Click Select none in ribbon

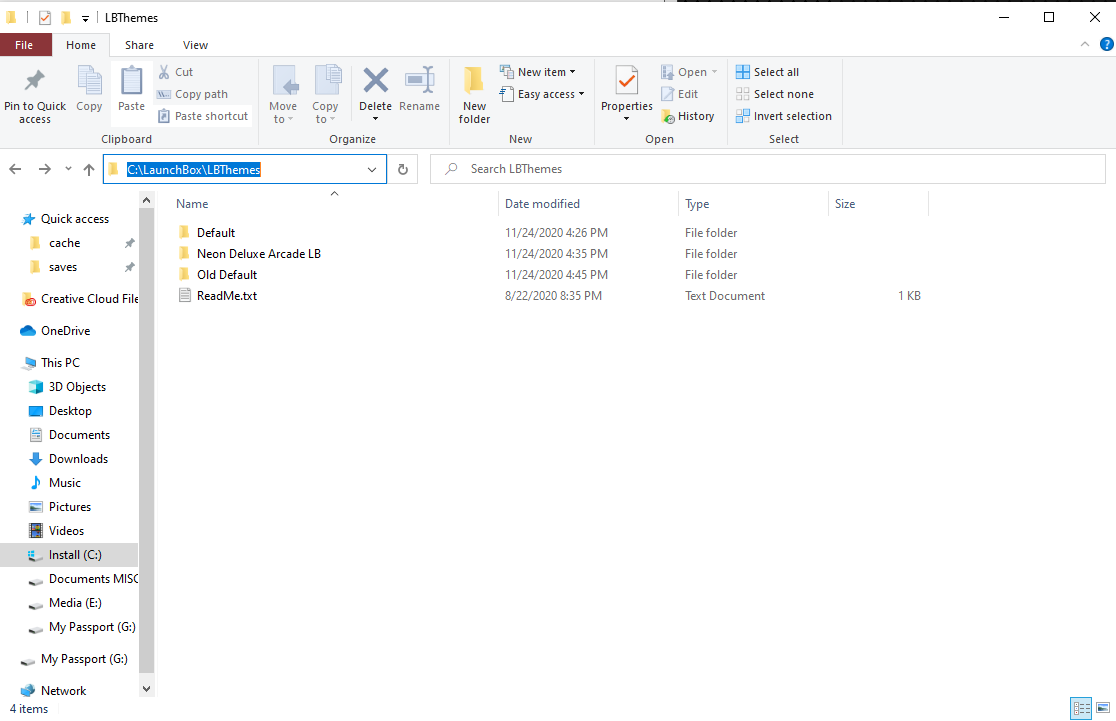tap(774, 94)
